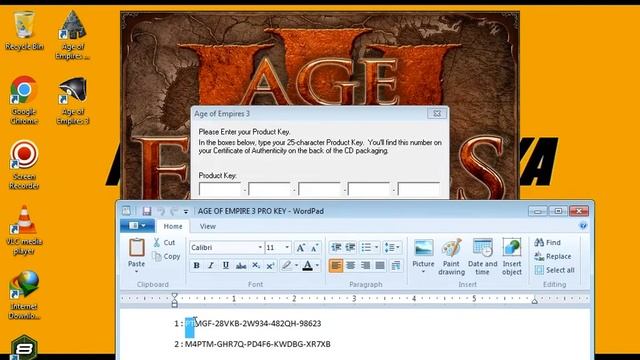Open the WordPad file menu button
Image resolution: width=640 pixels, height=360 pixels.
pos(137,226)
